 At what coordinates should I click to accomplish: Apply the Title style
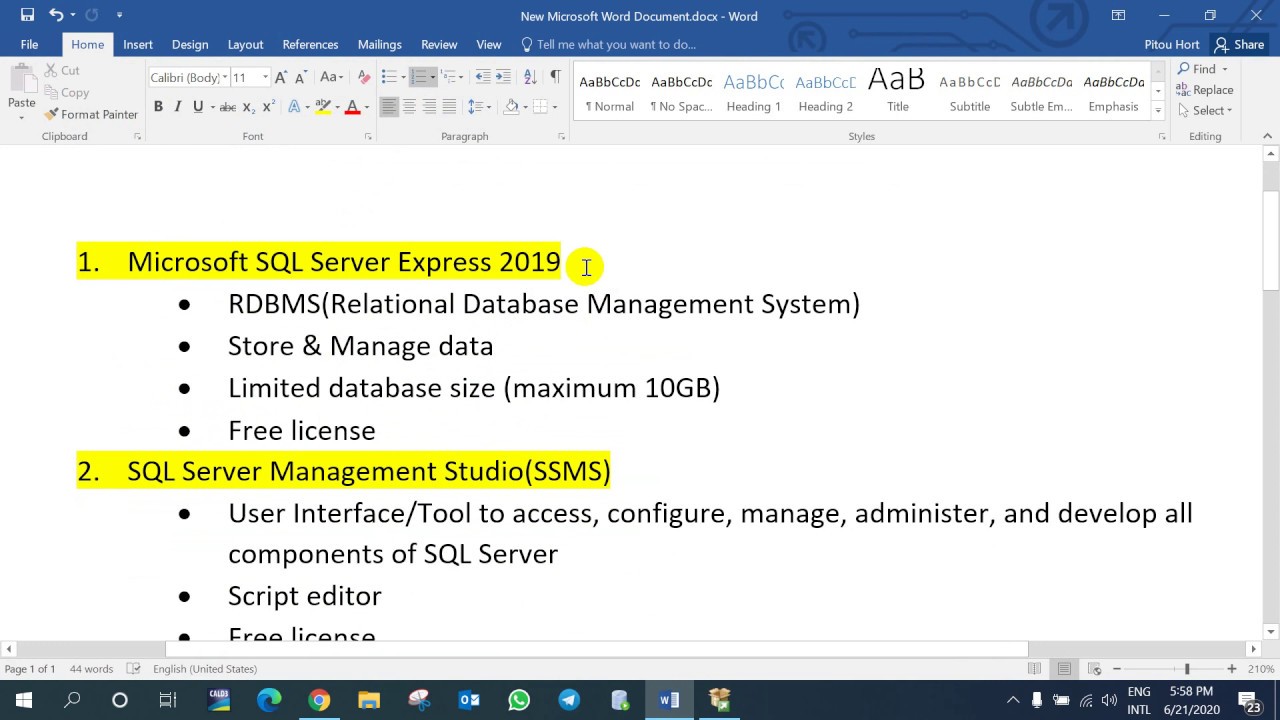point(898,92)
